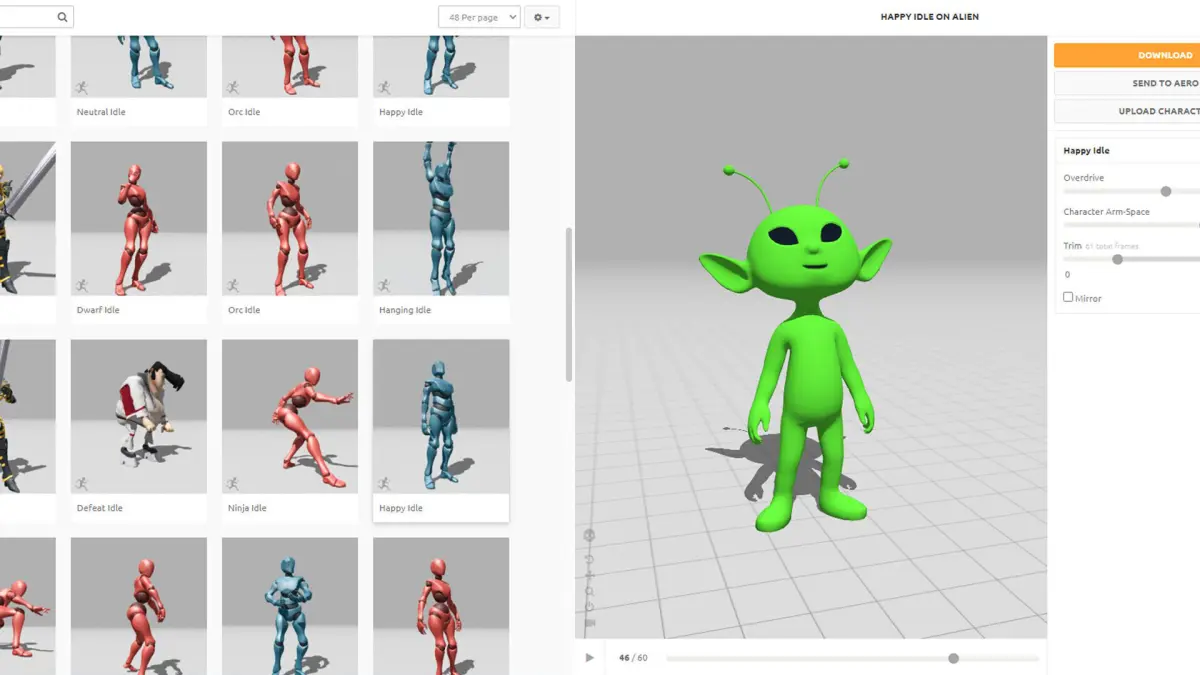Screen dimensions: 1200x675
Task: Select the Dwarf Idle animation thumbnail
Action: tap(139, 218)
